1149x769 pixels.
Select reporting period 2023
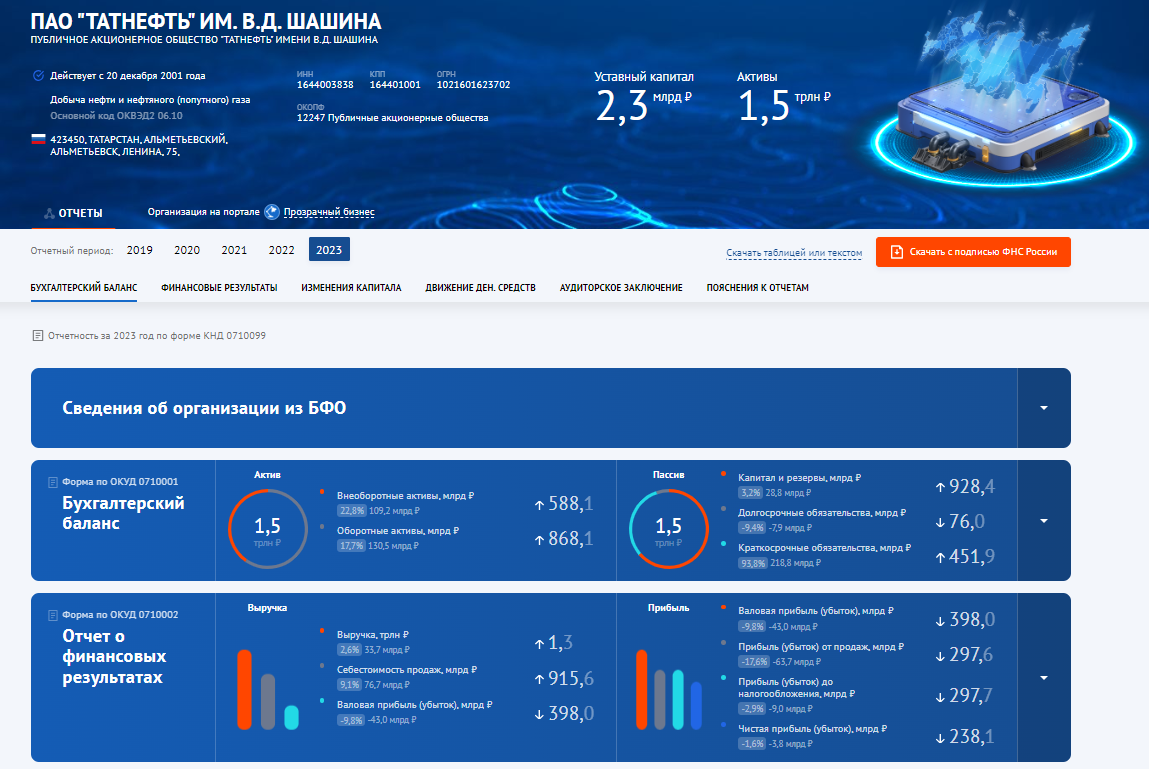tap(329, 250)
